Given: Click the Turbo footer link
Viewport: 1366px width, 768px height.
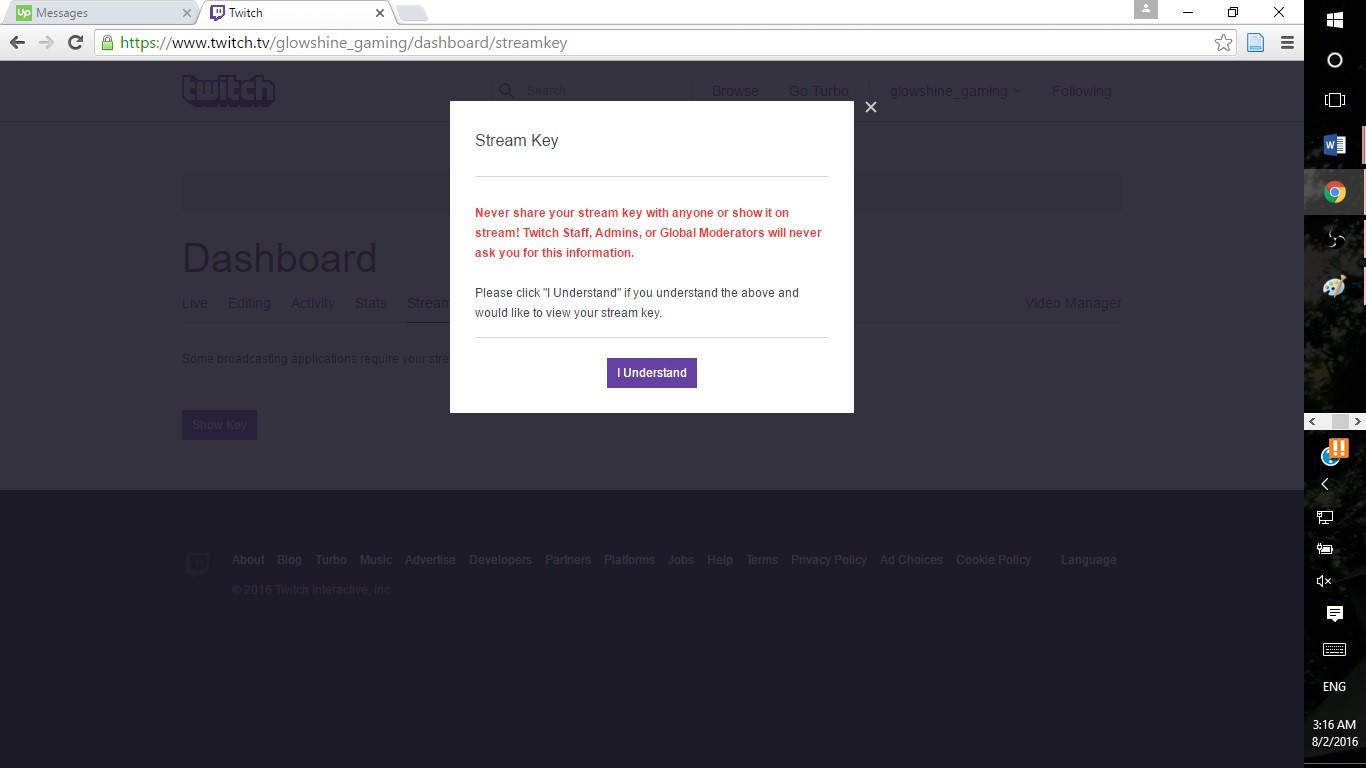Looking at the screenshot, I should click(331, 560).
